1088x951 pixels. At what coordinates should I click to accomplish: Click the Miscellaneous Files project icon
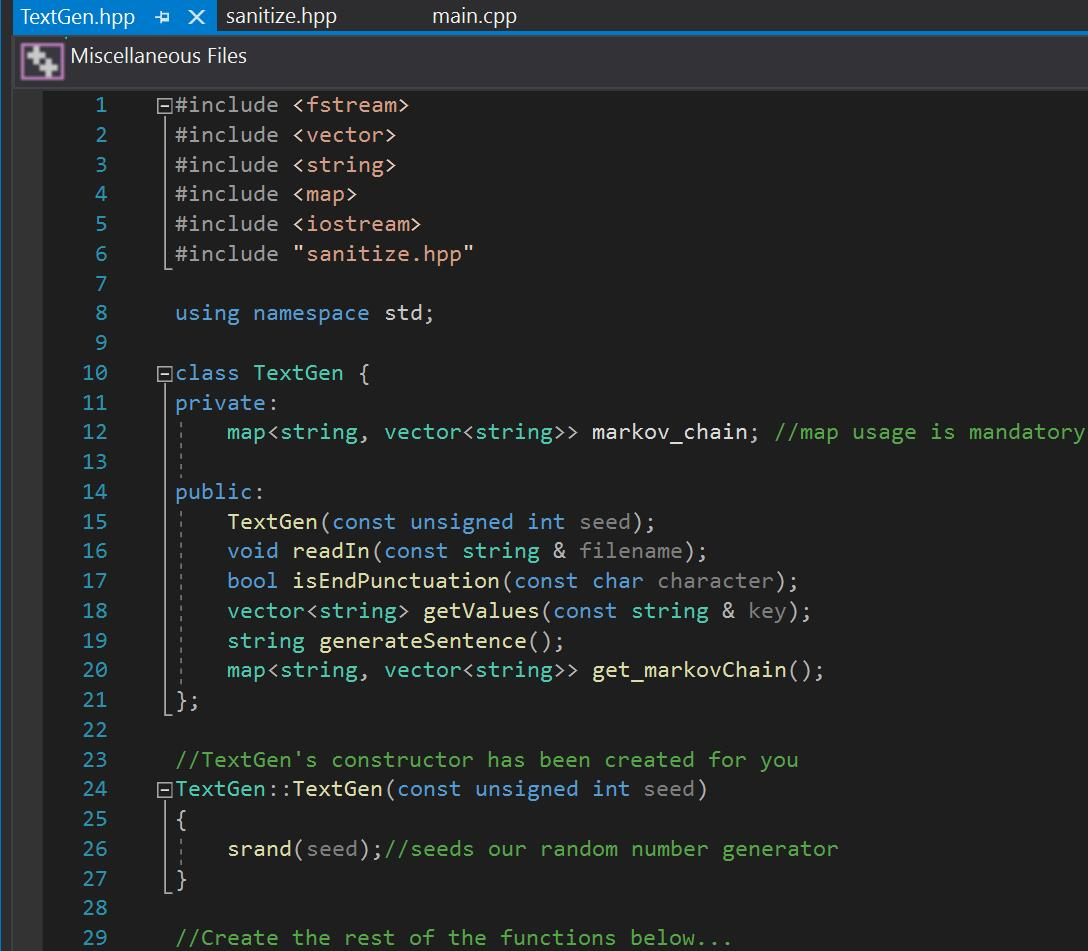click(42, 61)
